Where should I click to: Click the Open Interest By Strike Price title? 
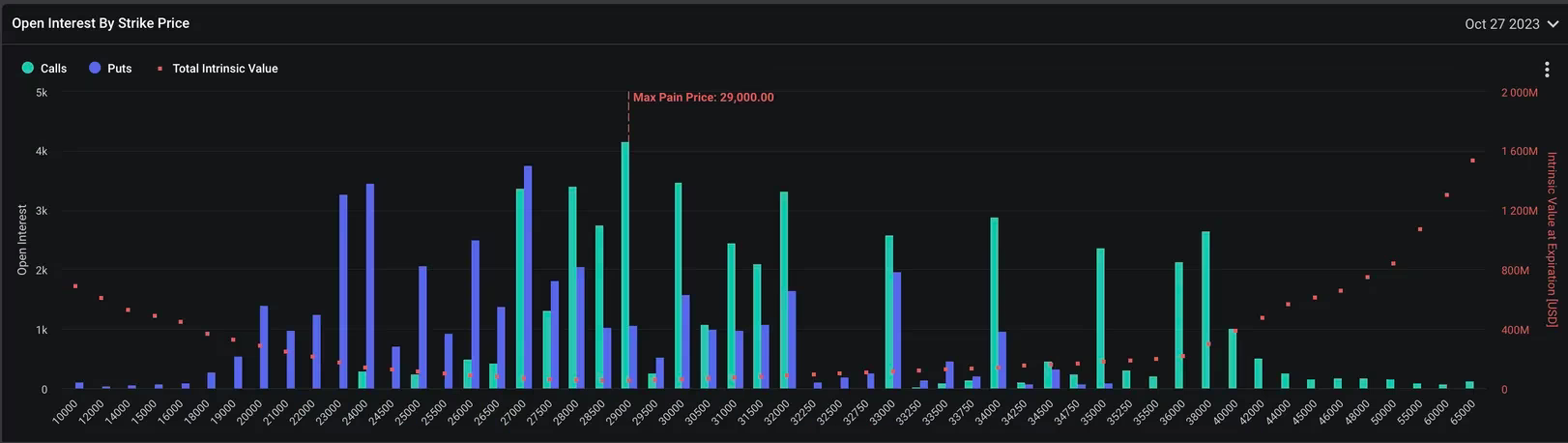[101, 23]
